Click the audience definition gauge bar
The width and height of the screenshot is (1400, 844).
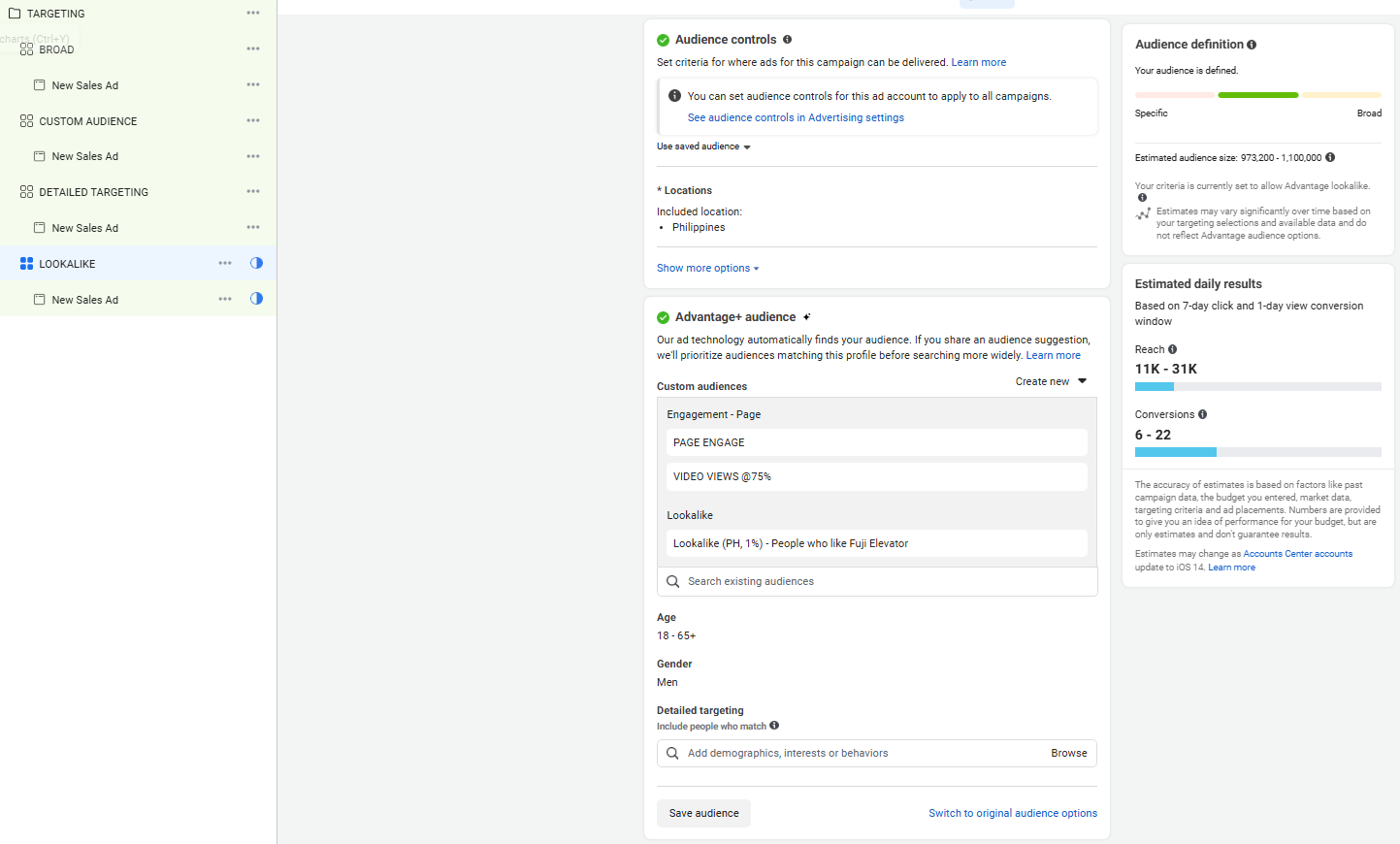1257,95
